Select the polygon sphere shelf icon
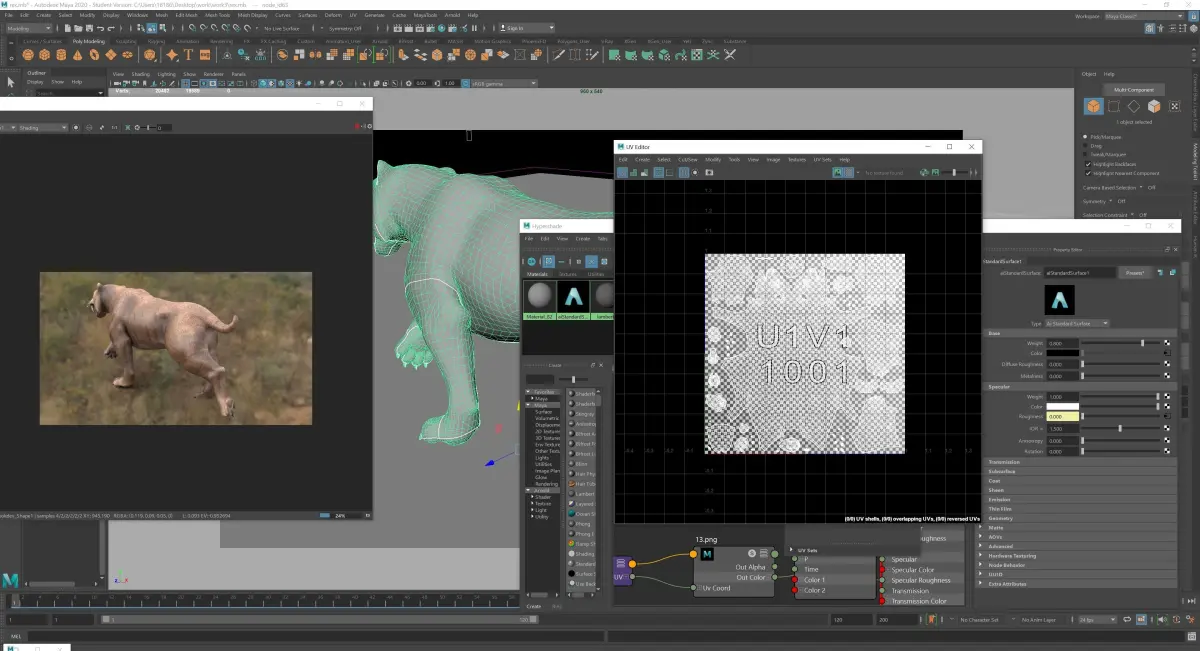Image resolution: width=1200 pixels, height=651 pixels. pyautogui.click(x=29, y=55)
